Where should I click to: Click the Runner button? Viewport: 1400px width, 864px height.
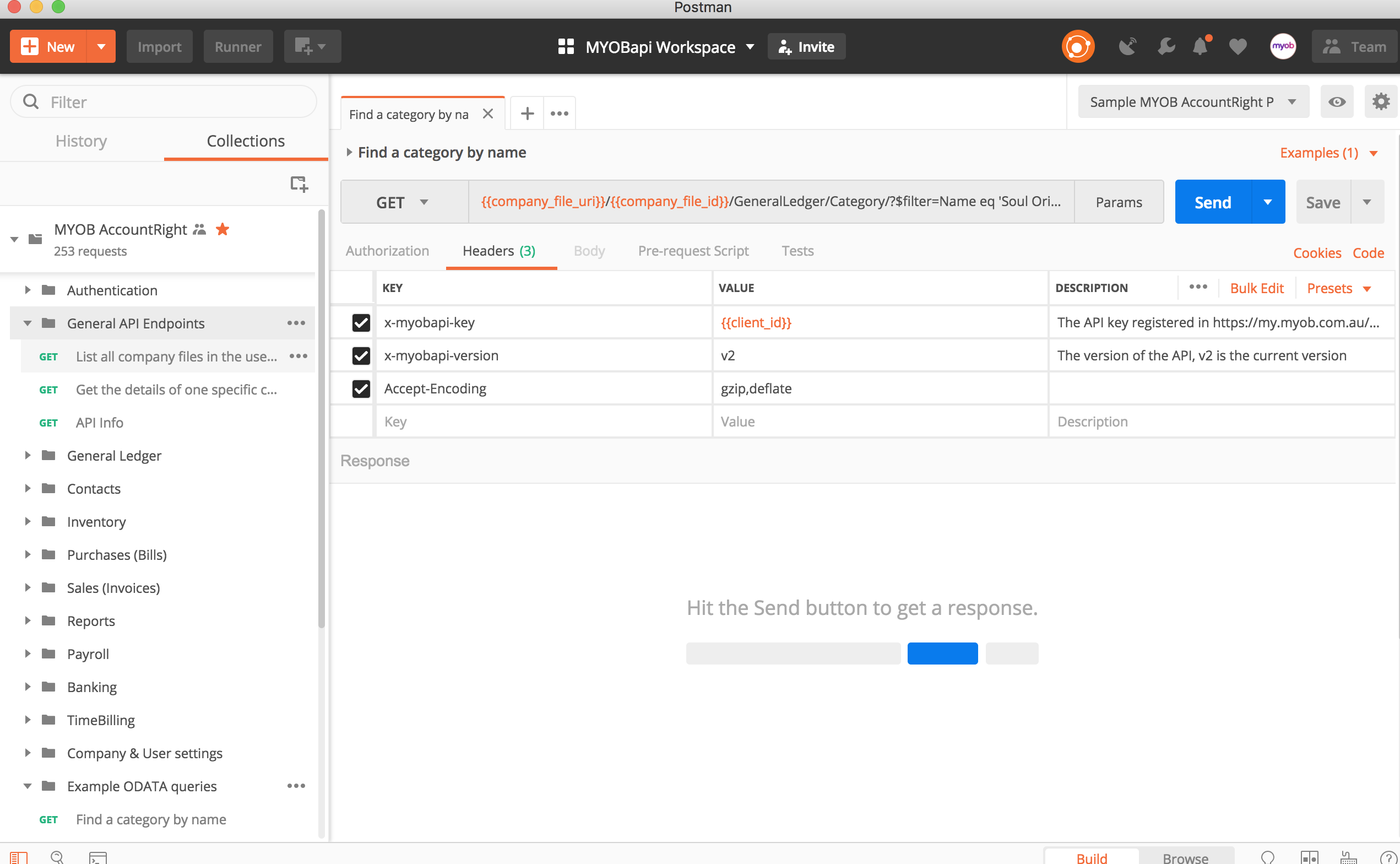(237, 46)
